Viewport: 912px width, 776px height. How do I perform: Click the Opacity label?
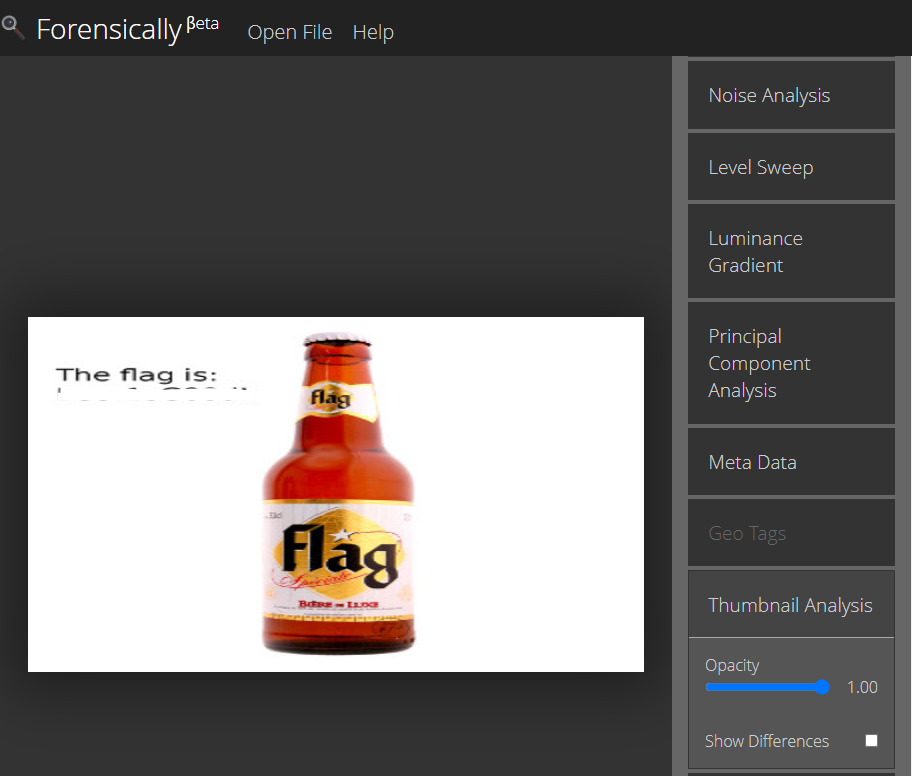click(732, 665)
